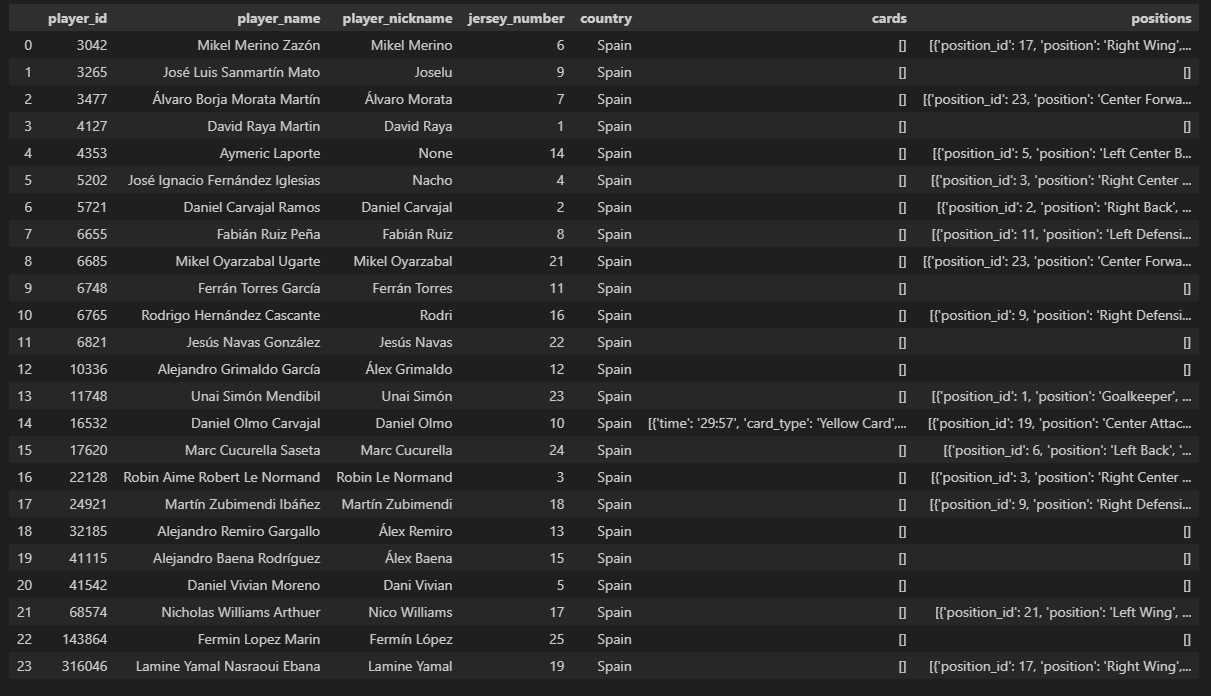Select the name Jesús Navas González
The height and width of the screenshot is (696, 1211).
253,342
